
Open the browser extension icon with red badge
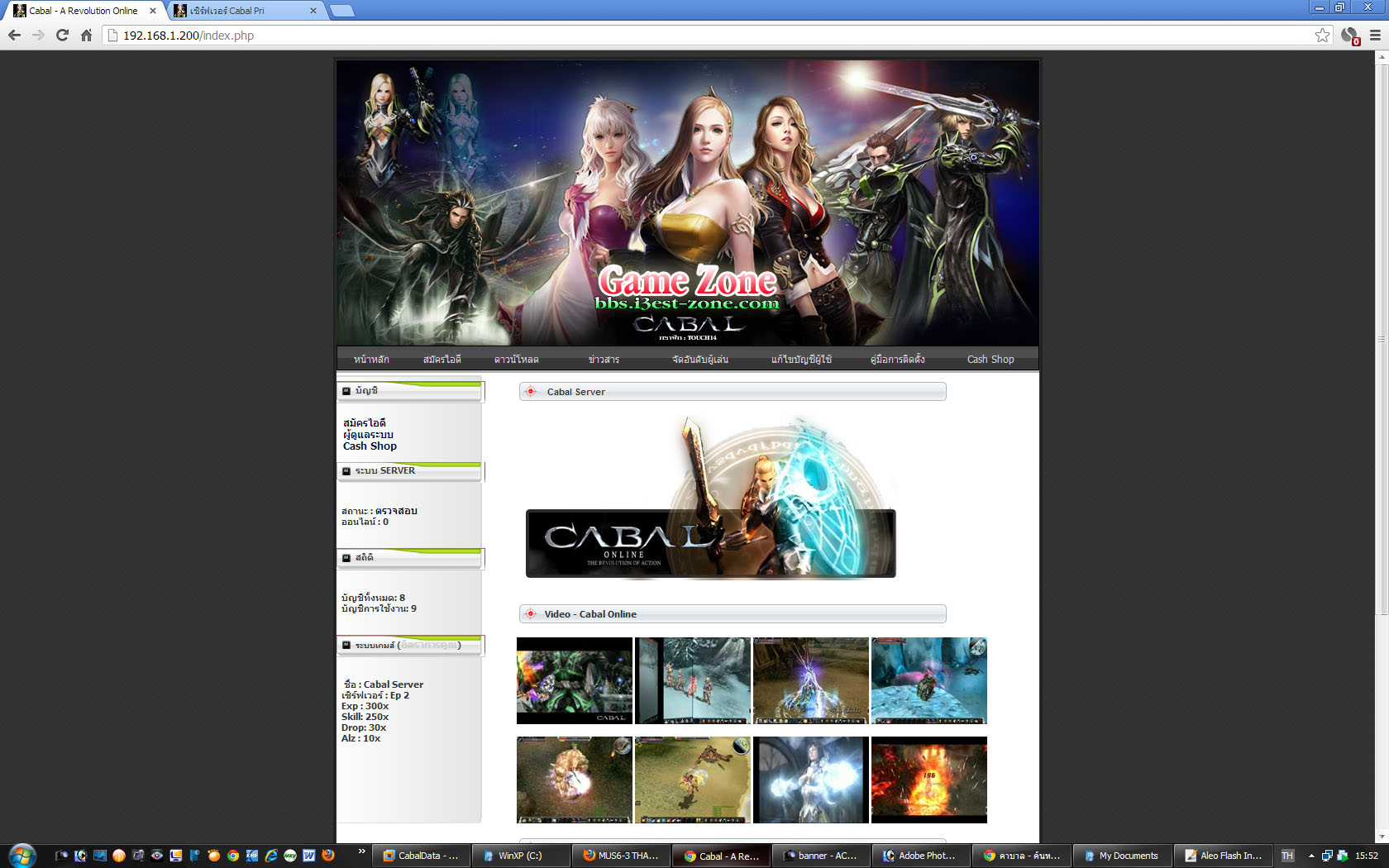coord(1350,36)
